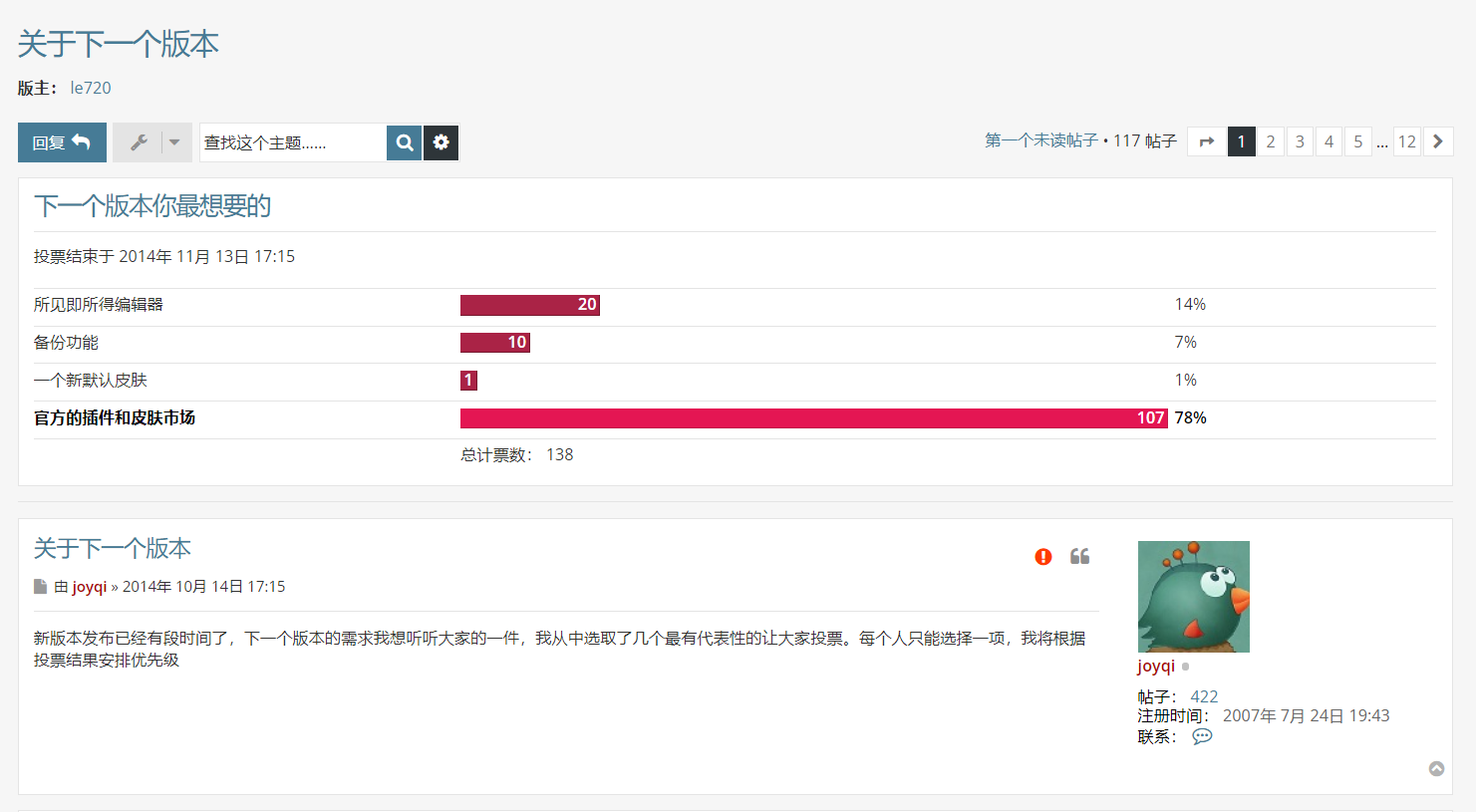This screenshot has height=812, width=1476.
Task: Click poll title 下一个版本你最想要的
Action: click(x=152, y=206)
